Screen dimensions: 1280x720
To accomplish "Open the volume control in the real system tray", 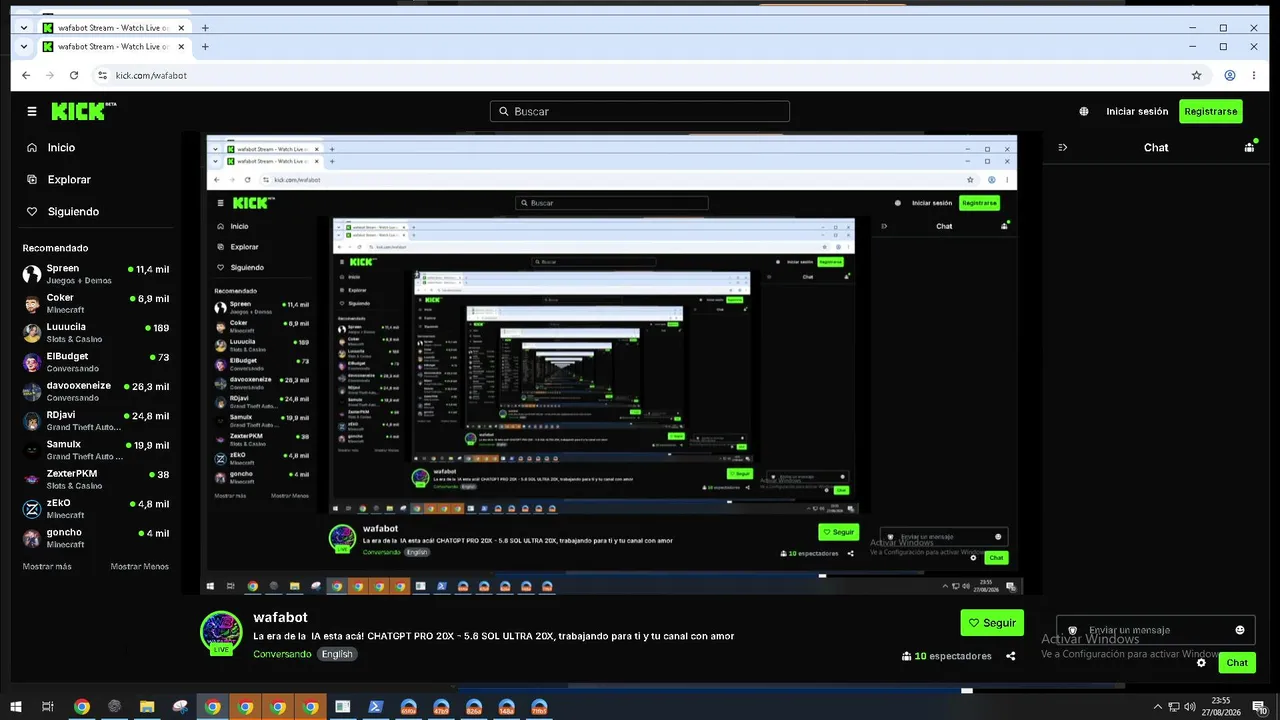I will tap(1189, 707).
